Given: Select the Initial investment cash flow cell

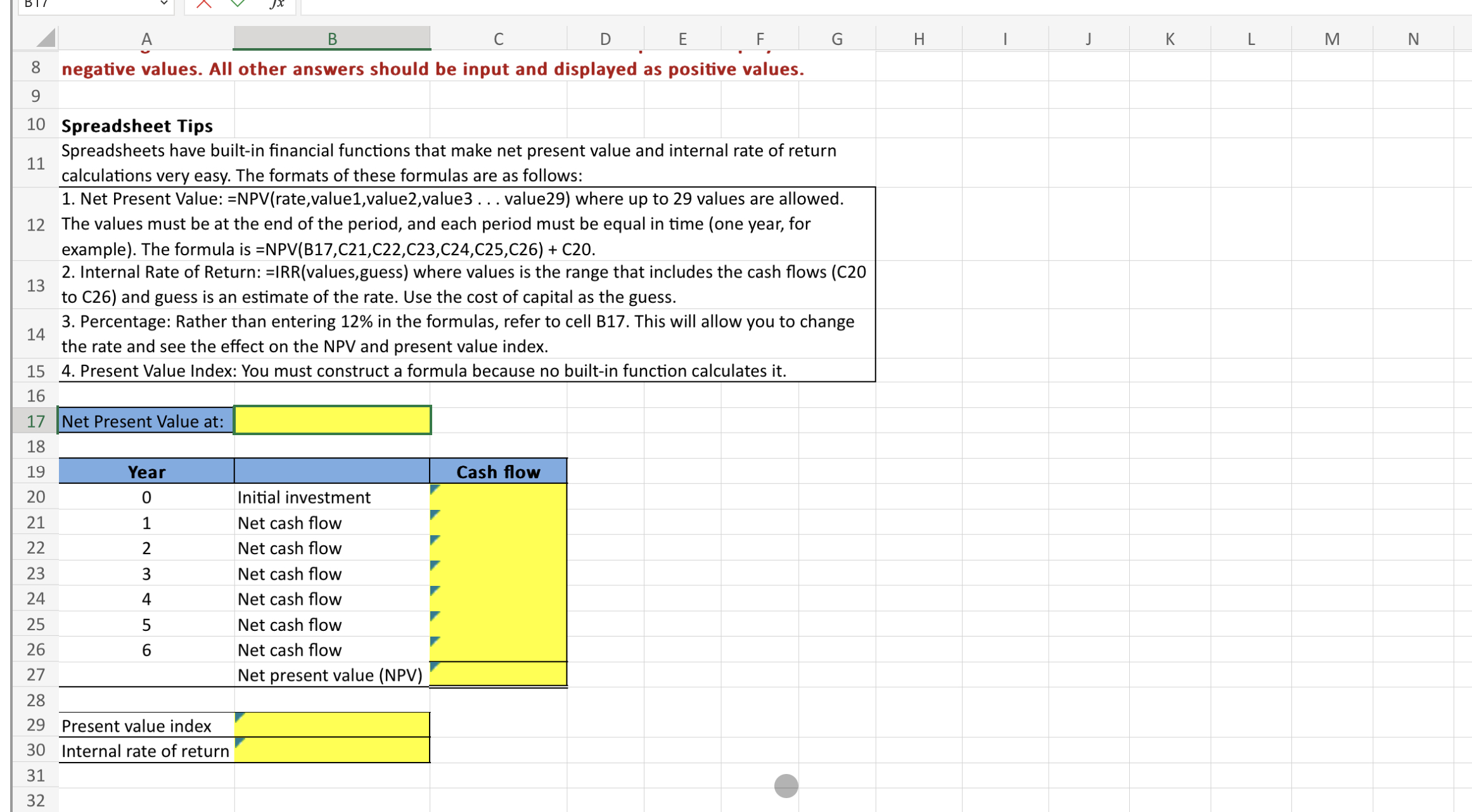Looking at the screenshot, I should pyautogui.click(x=498, y=497).
